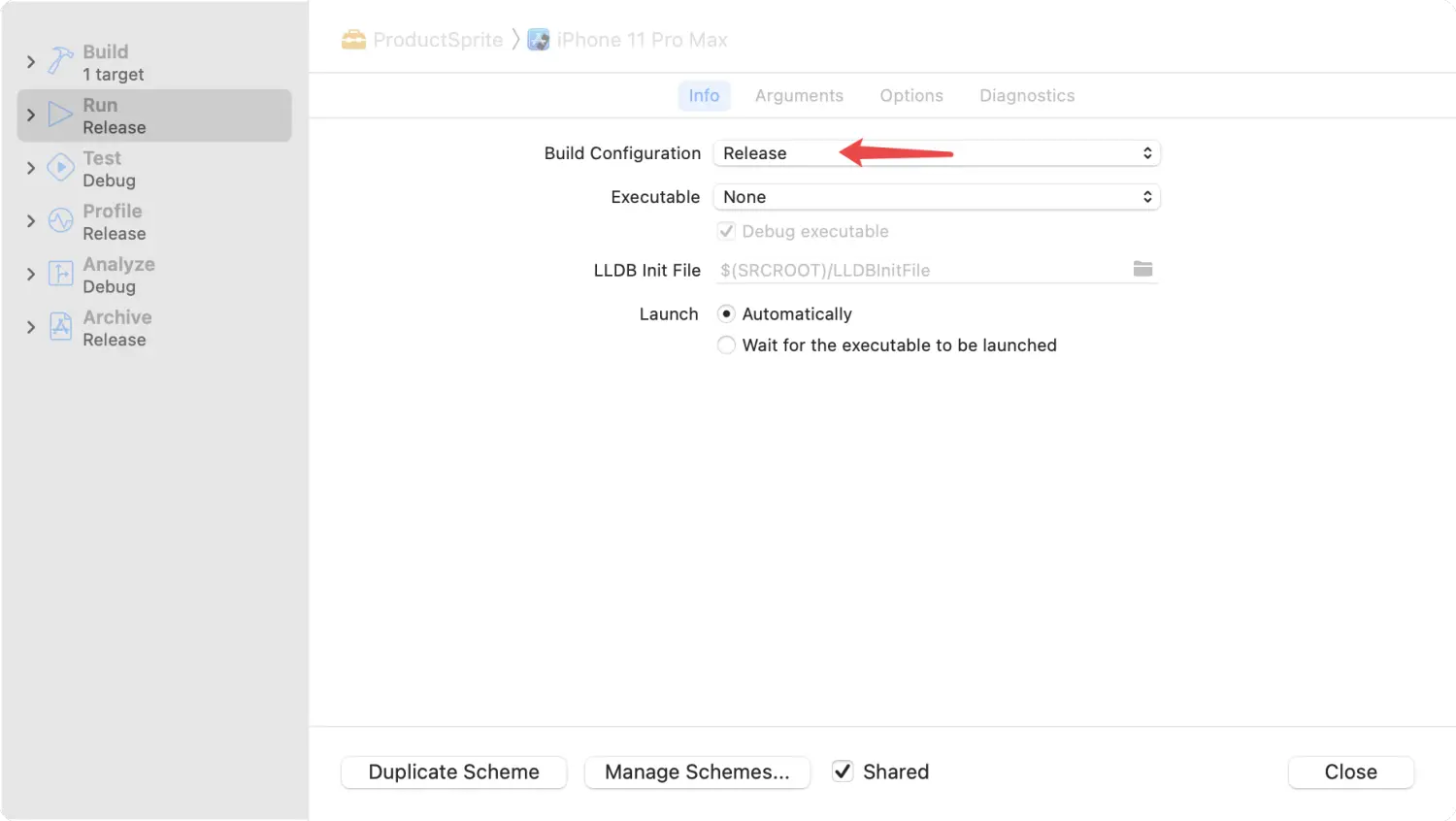The height and width of the screenshot is (821, 1456).
Task: Expand the Build section disclosure arrow
Action: click(31, 62)
